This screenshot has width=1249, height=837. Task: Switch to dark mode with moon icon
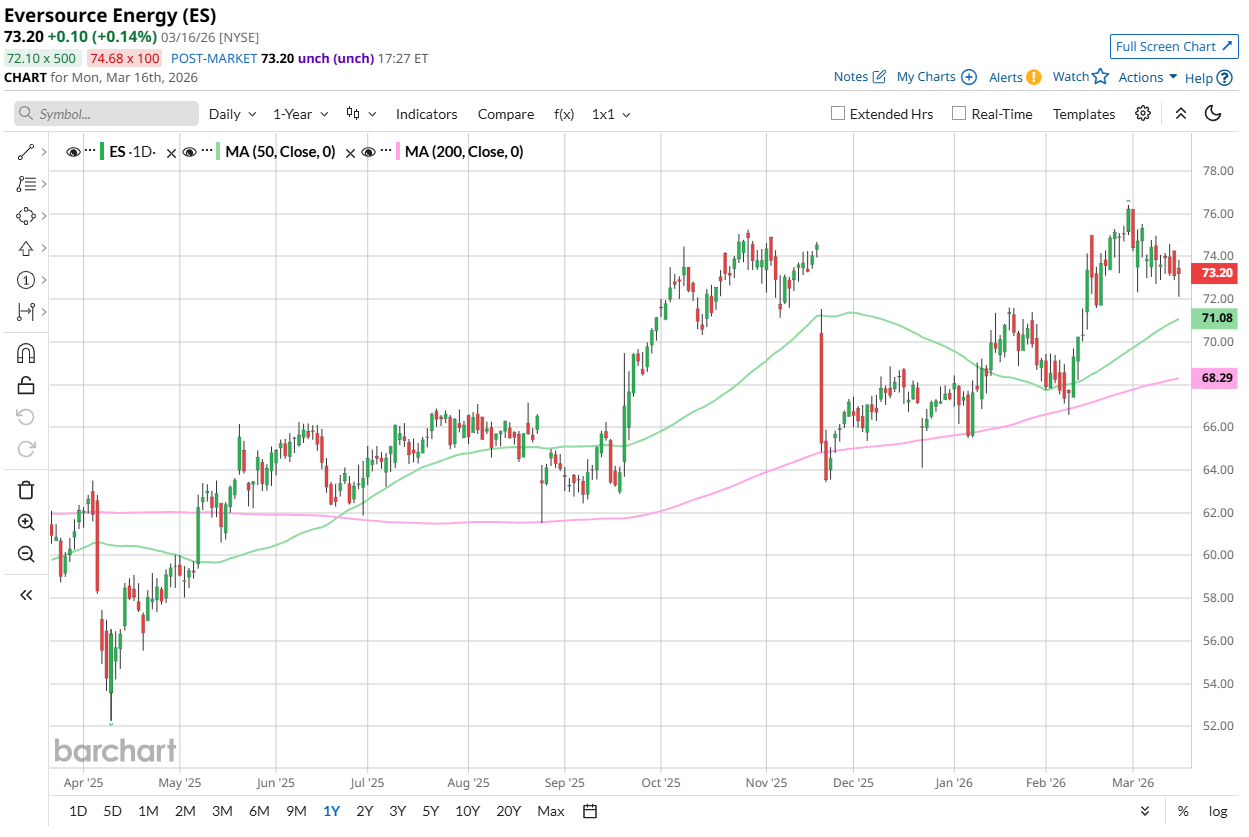tap(1213, 114)
